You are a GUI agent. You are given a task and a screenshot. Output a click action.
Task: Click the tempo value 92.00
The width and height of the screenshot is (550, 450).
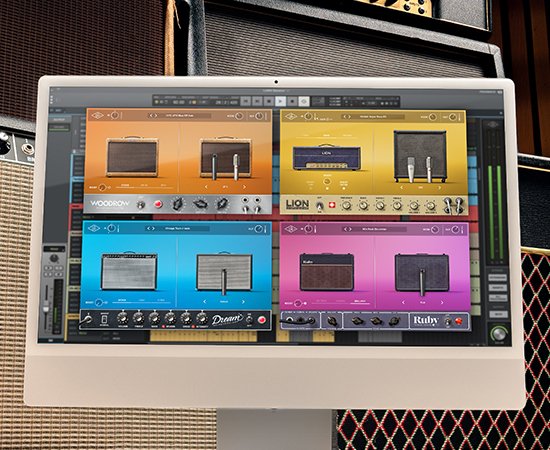179,102
